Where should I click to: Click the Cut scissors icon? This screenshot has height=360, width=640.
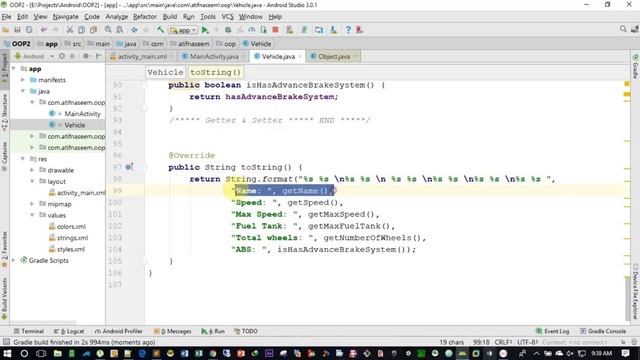coord(70,30)
